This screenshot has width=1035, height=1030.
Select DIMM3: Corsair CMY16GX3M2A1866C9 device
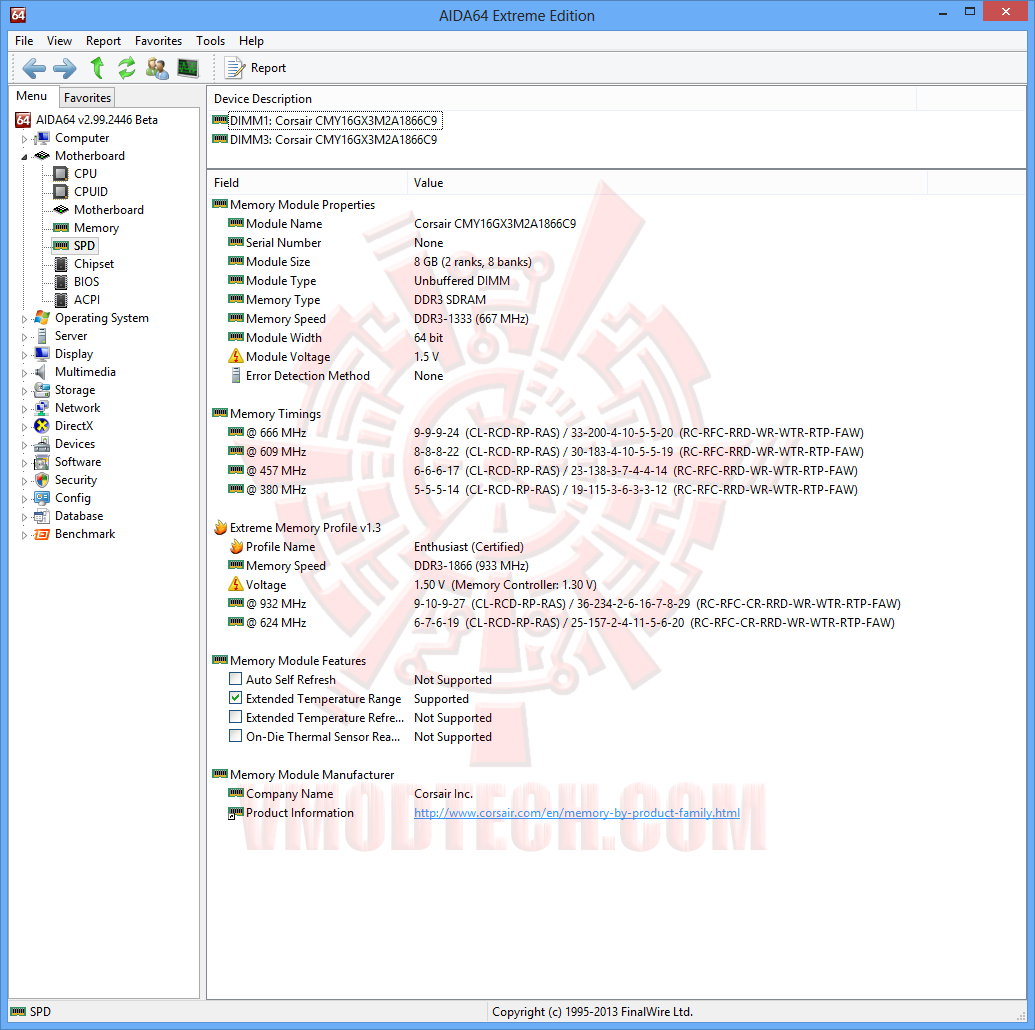click(x=333, y=140)
